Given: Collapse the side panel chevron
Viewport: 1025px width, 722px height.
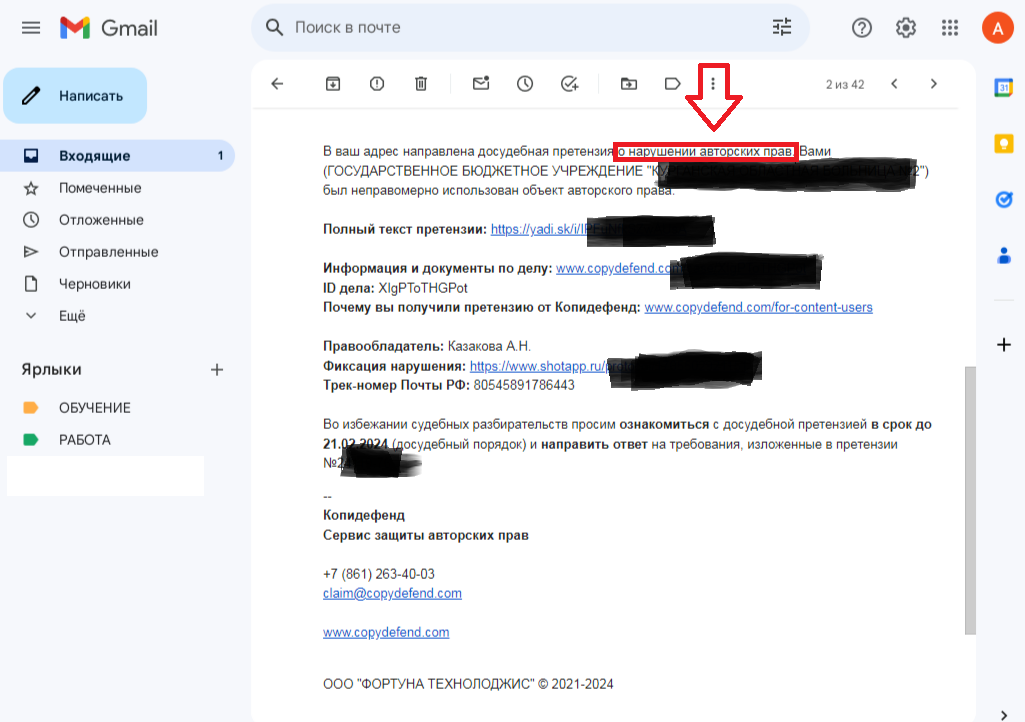Looking at the screenshot, I should 1003,715.
